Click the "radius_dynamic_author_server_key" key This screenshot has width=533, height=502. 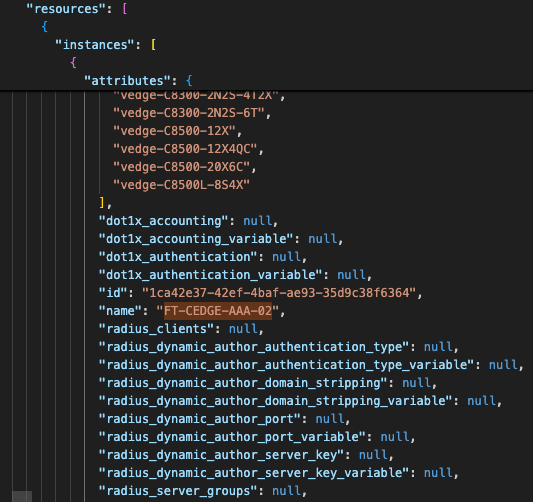[221, 455]
